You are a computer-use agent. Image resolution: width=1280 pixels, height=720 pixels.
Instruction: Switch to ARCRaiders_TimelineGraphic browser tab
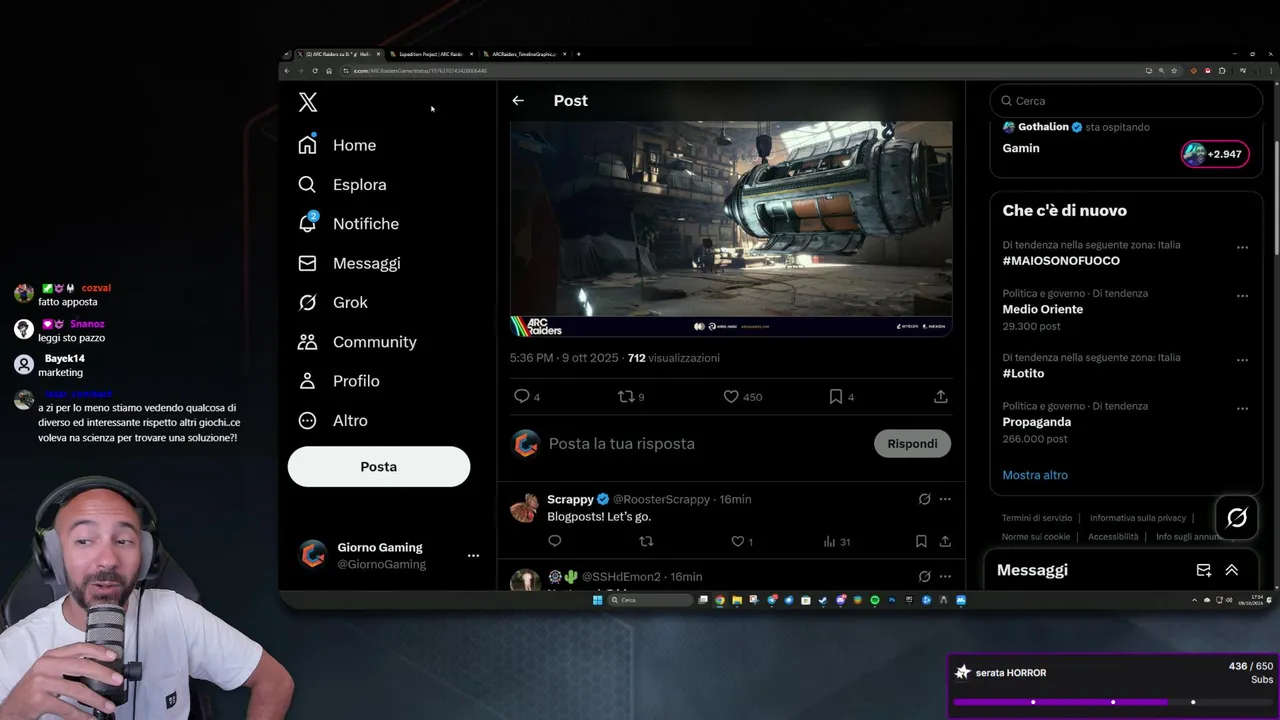[x=524, y=54]
